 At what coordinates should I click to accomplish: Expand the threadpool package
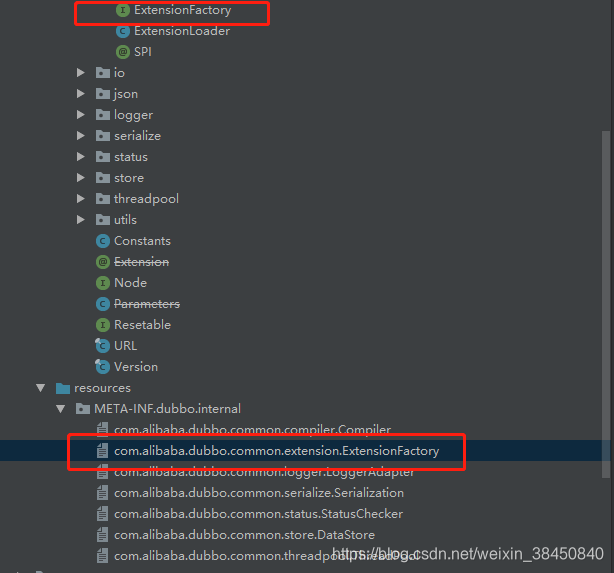pyautogui.click(x=81, y=199)
